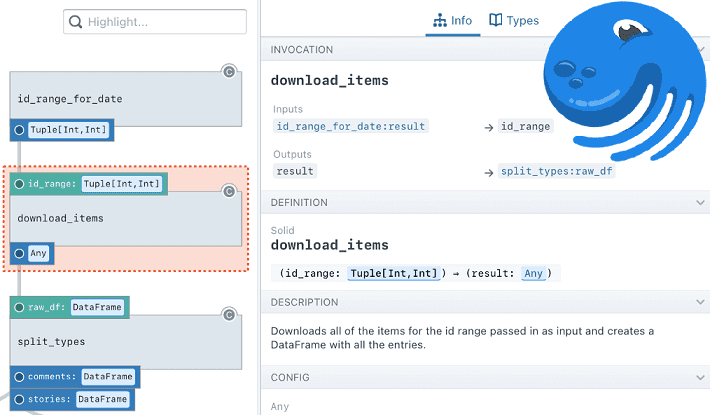The image size is (710, 415).
Task: Collapse the DEFINITION section chevron
Action: click(x=700, y=202)
